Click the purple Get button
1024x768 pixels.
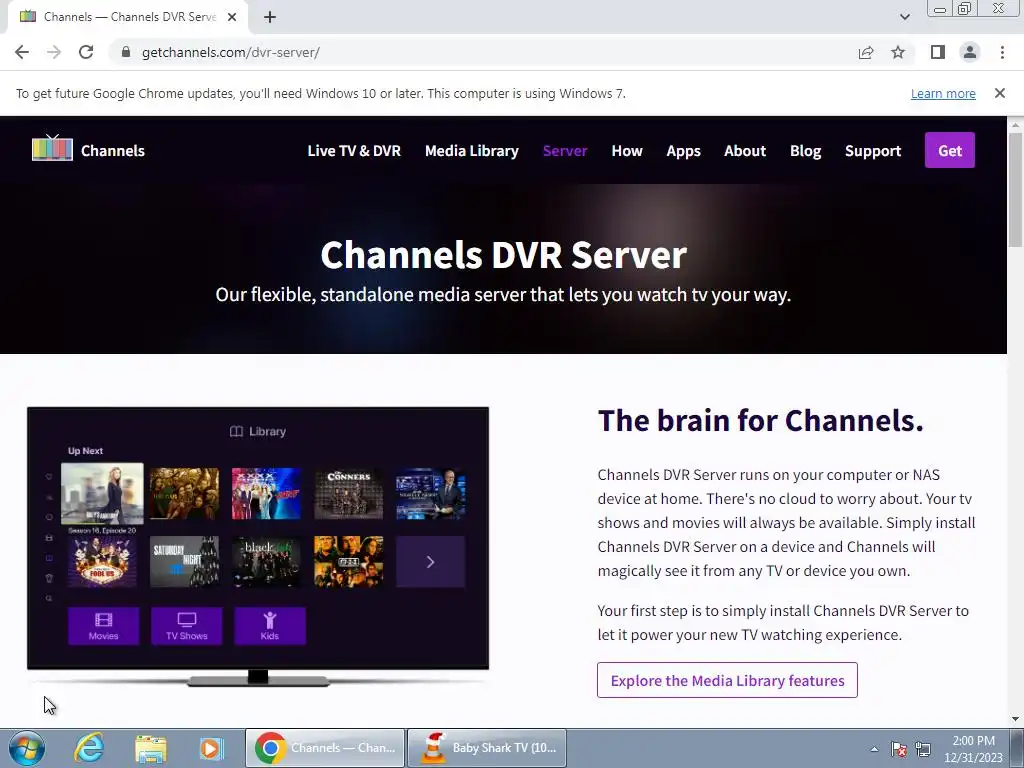tap(950, 150)
